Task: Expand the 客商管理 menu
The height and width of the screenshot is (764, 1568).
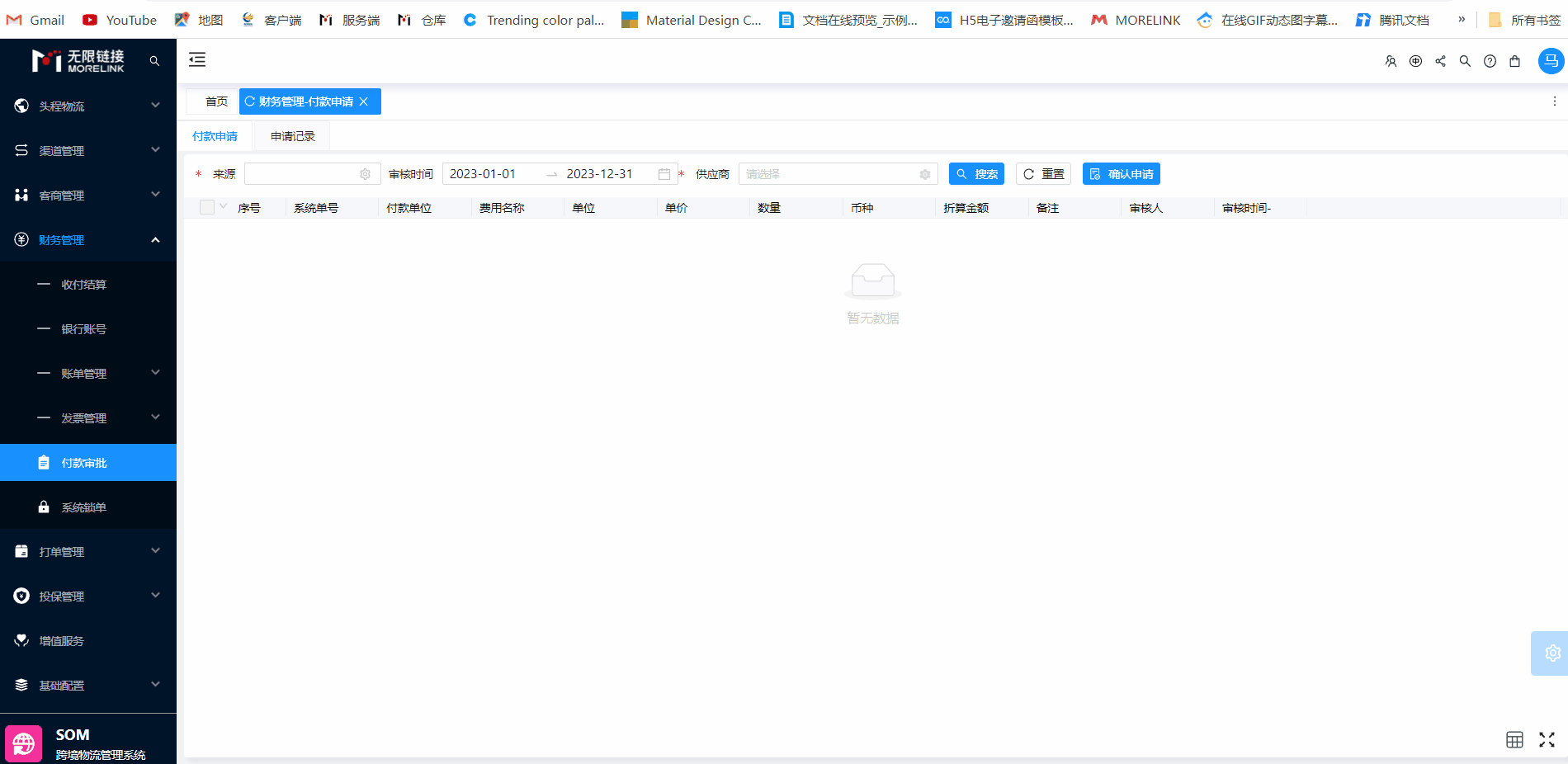Action: 88,195
